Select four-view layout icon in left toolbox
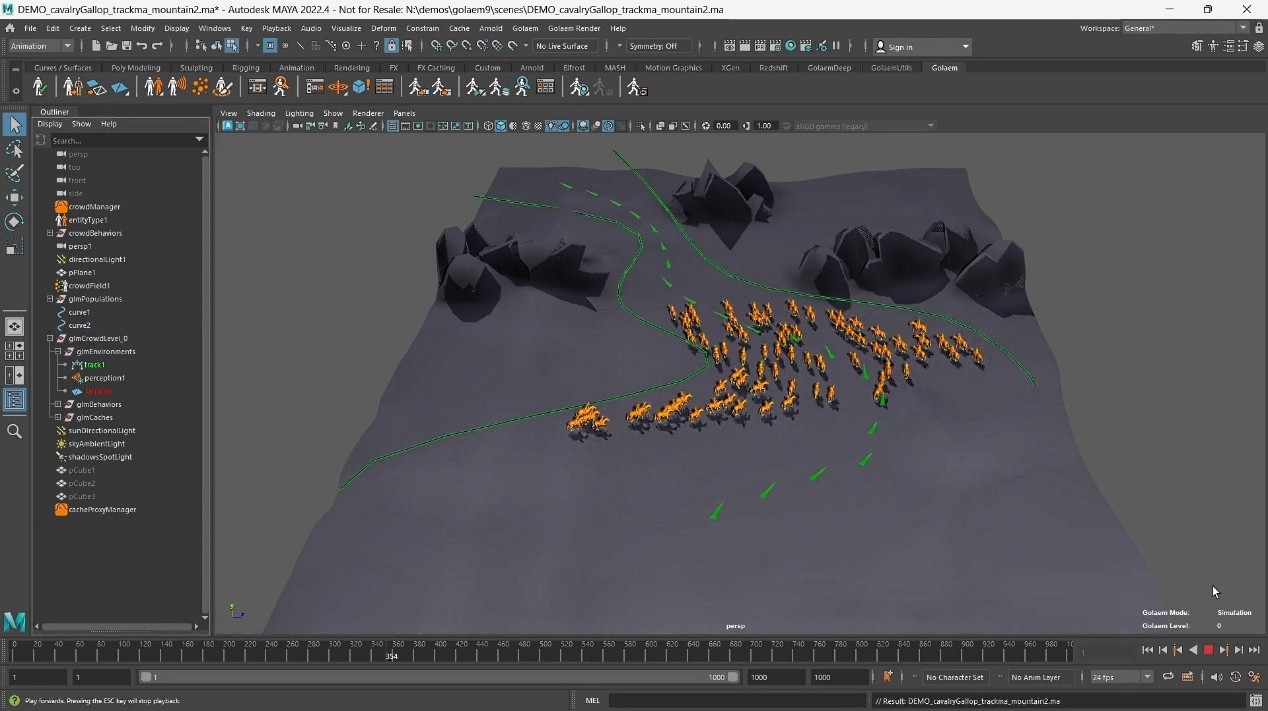Viewport: 1268px width, 711px height. point(14,350)
